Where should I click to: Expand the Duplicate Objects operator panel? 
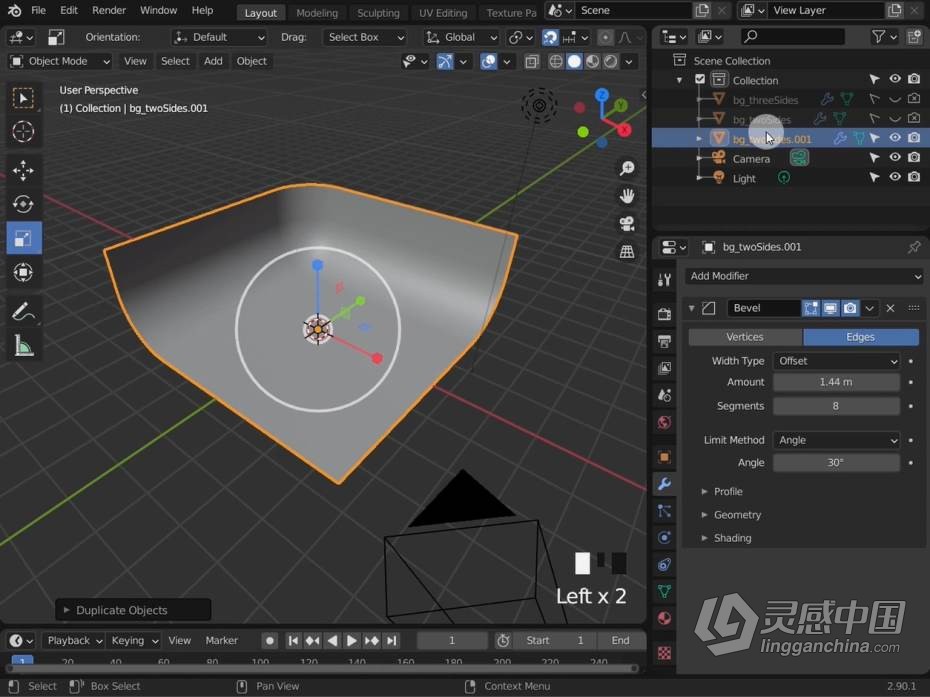click(133, 610)
